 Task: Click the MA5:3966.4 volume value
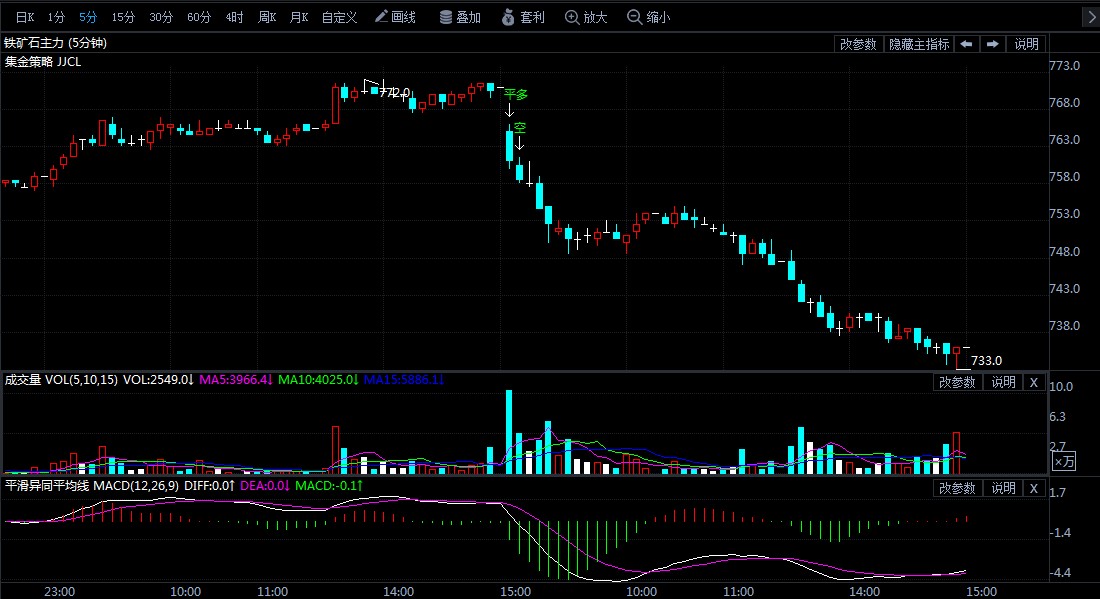236,379
